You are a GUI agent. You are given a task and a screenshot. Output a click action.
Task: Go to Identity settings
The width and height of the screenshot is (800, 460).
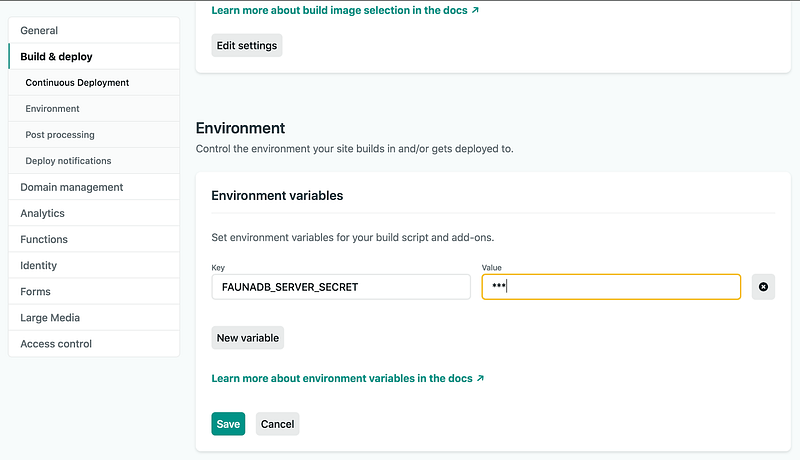pyautogui.click(x=39, y=265)
